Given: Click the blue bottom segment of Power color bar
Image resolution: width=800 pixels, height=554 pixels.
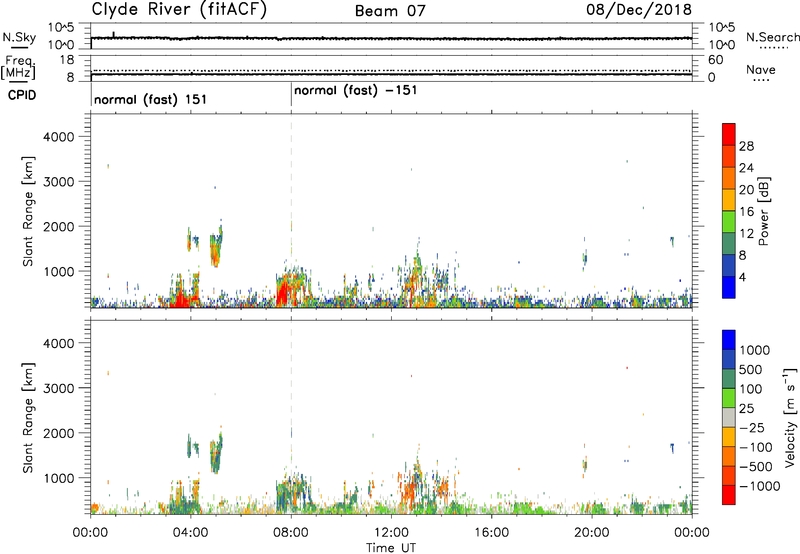Looking at the screenshot, I should (x=729, y=287).
